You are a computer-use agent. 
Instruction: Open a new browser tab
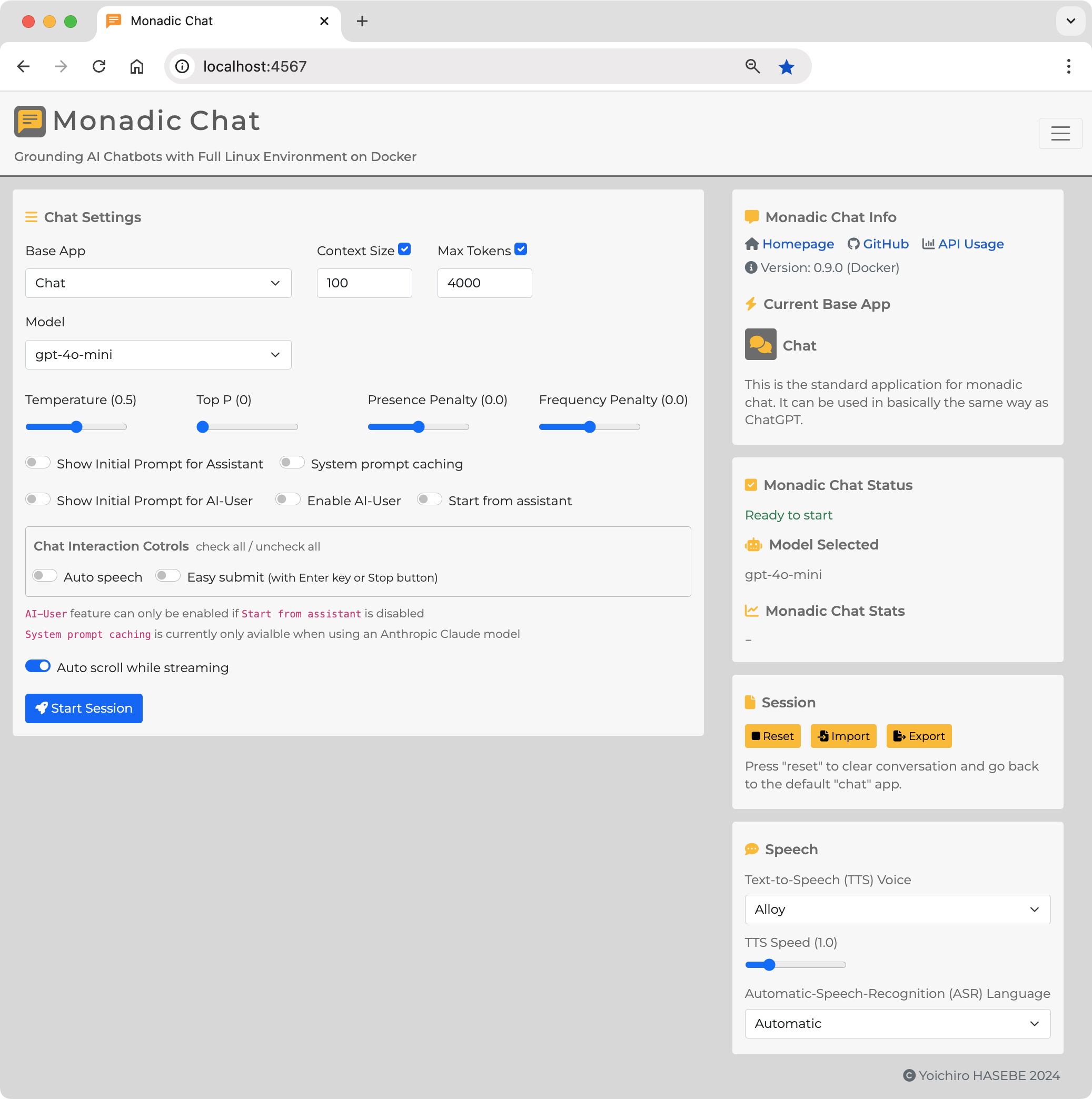tap(362, 22)
